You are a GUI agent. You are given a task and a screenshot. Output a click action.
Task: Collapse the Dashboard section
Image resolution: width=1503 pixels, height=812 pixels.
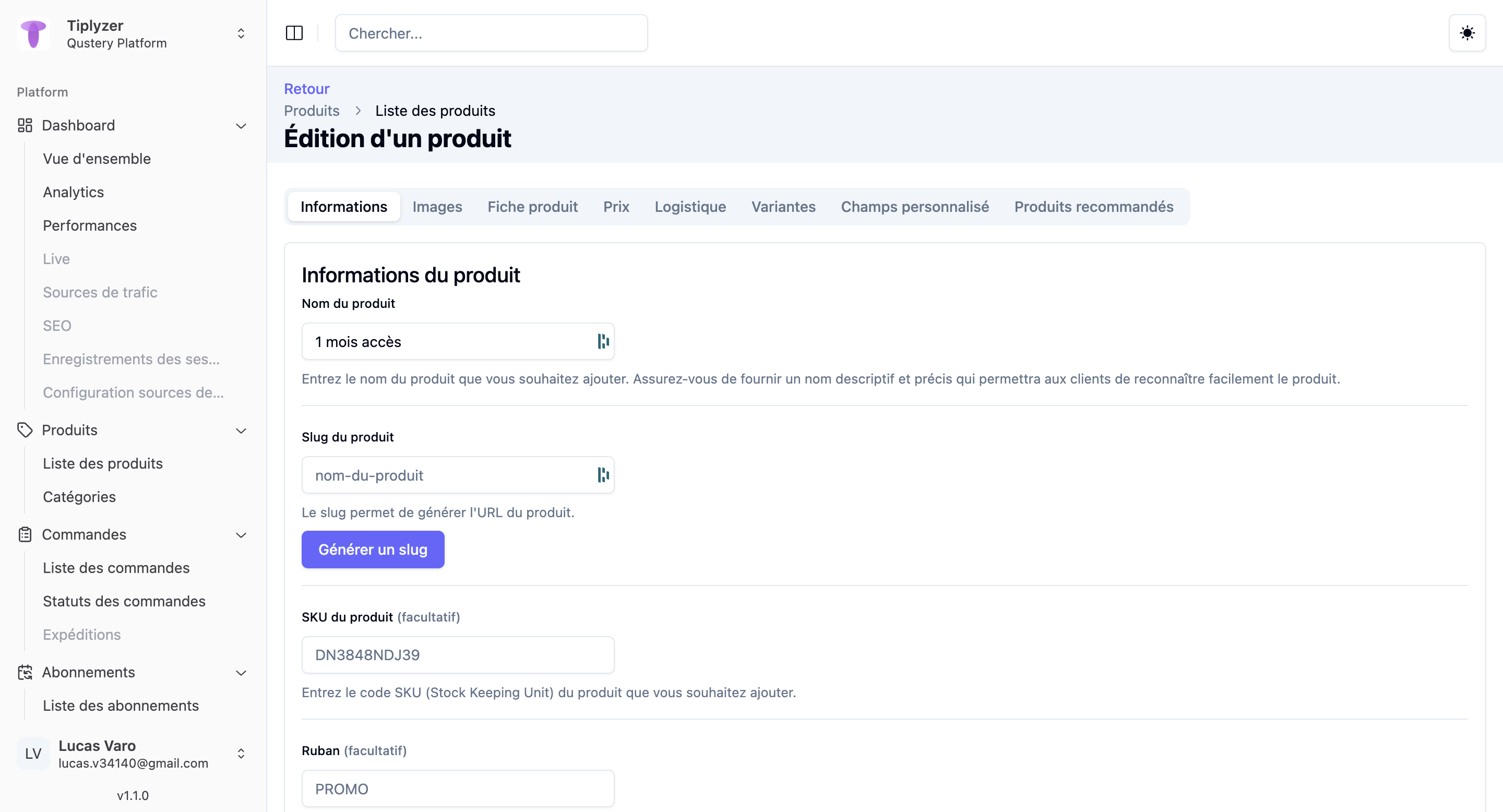coord(241,126)
